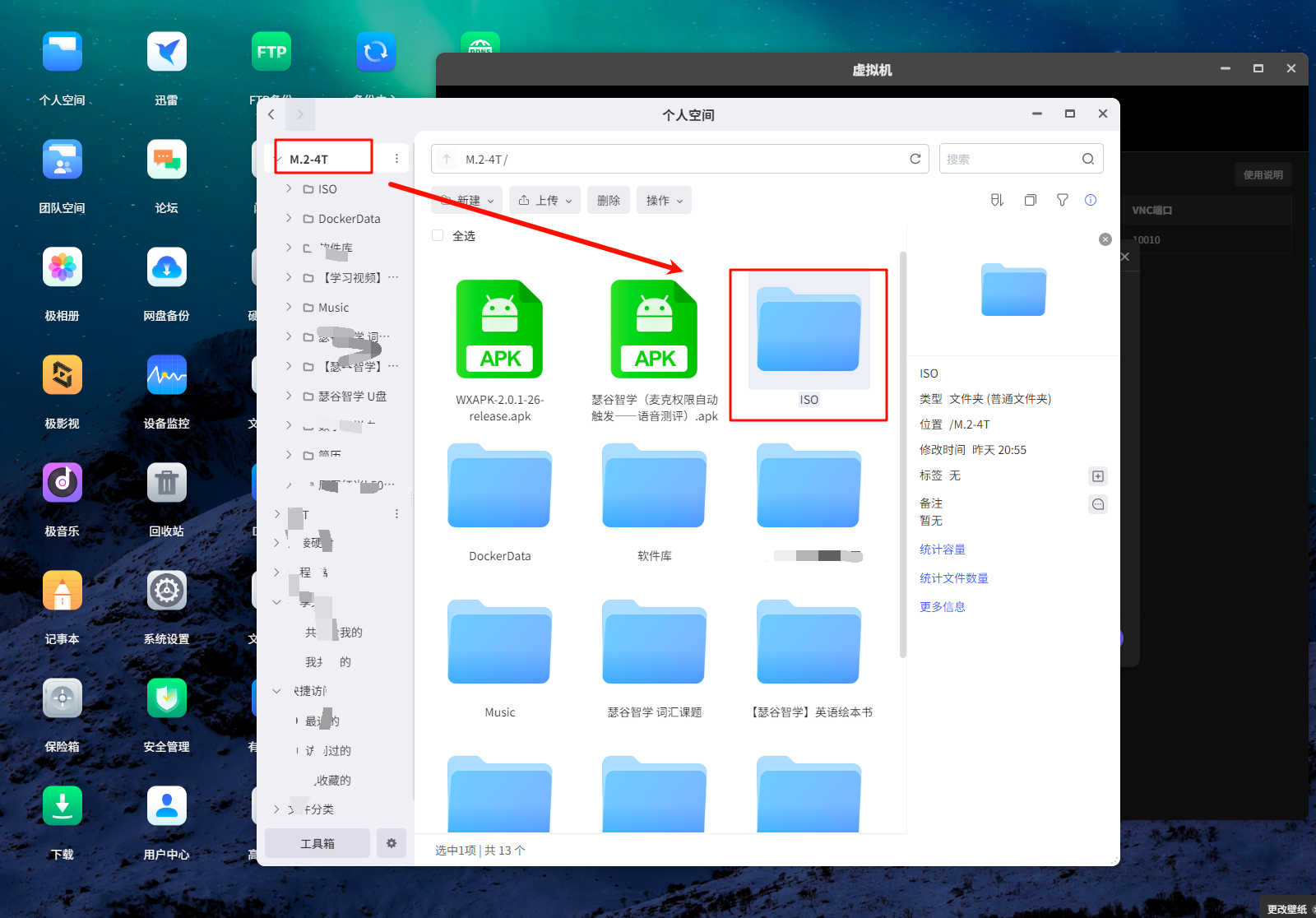This screenshot has height=918, width=1316.
Task: Click the search magnifier icon
Action: 1087,159
